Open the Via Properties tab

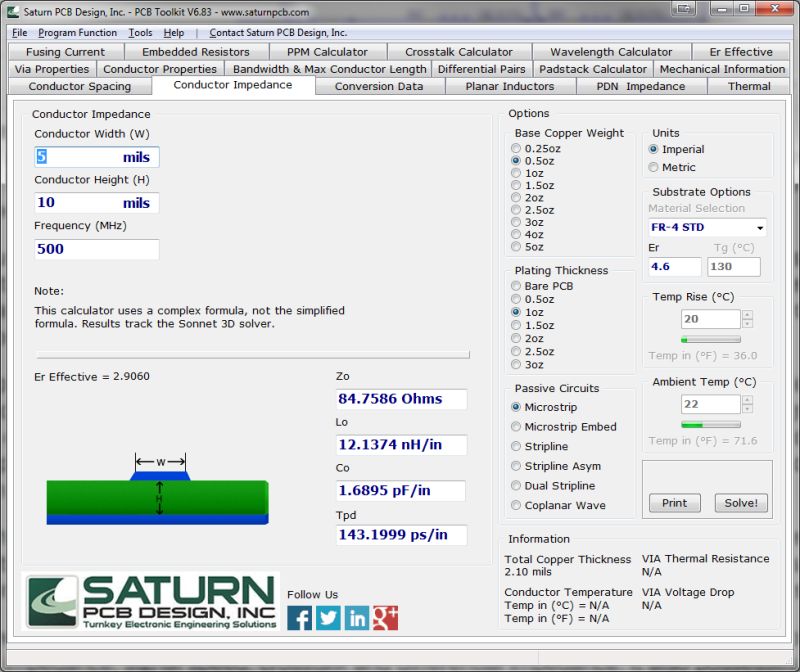pyautogui.click(x=52, y=69)
